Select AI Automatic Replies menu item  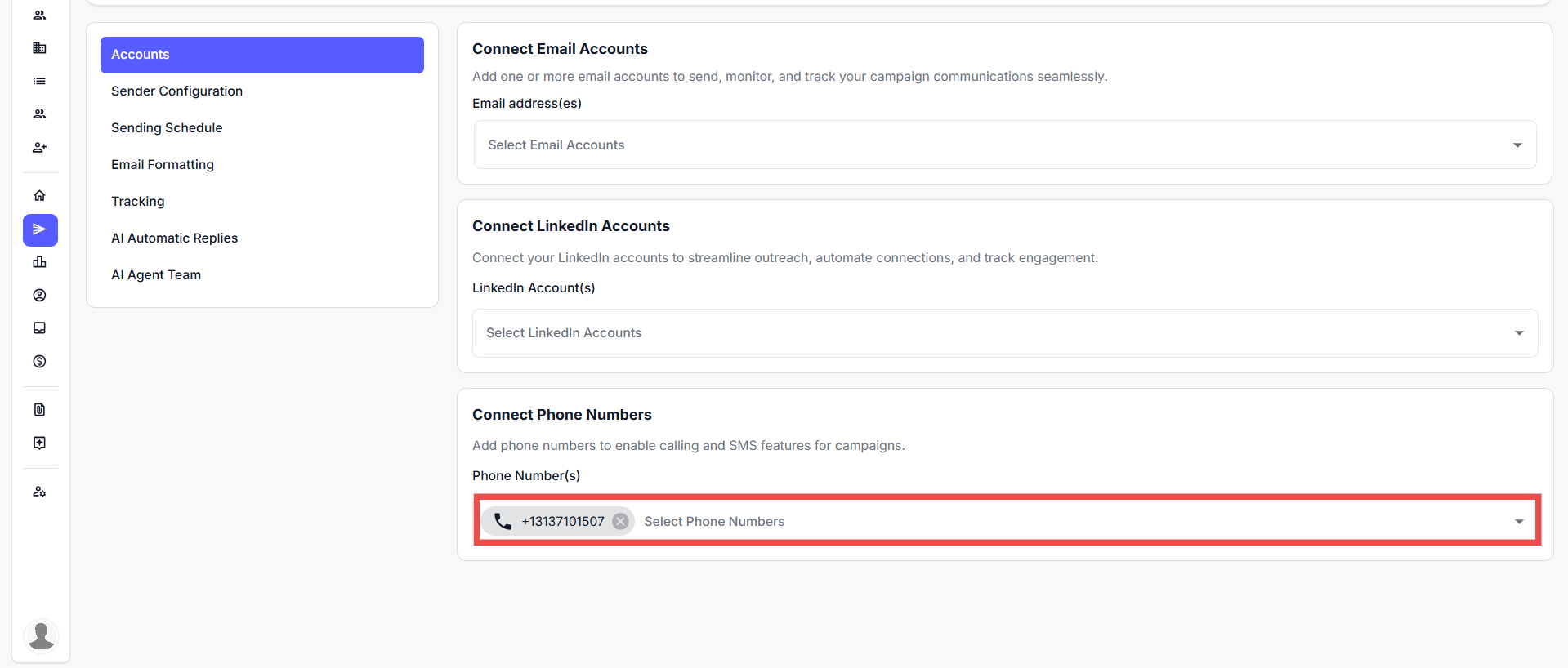coord(174,238)
